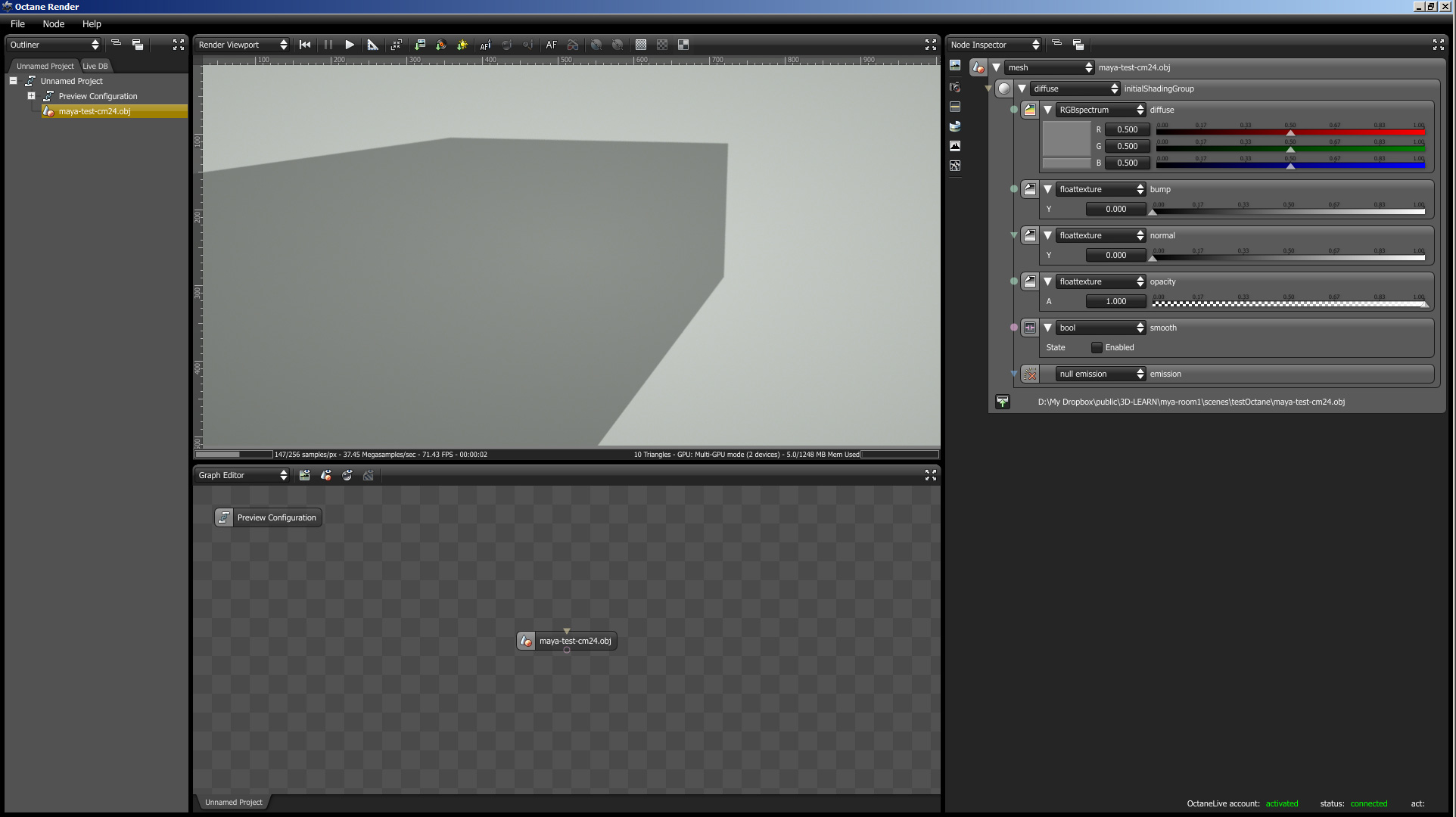Open the Render Viewport panel selector
This screenshot has height=817, width=1456.
(242, 45)
